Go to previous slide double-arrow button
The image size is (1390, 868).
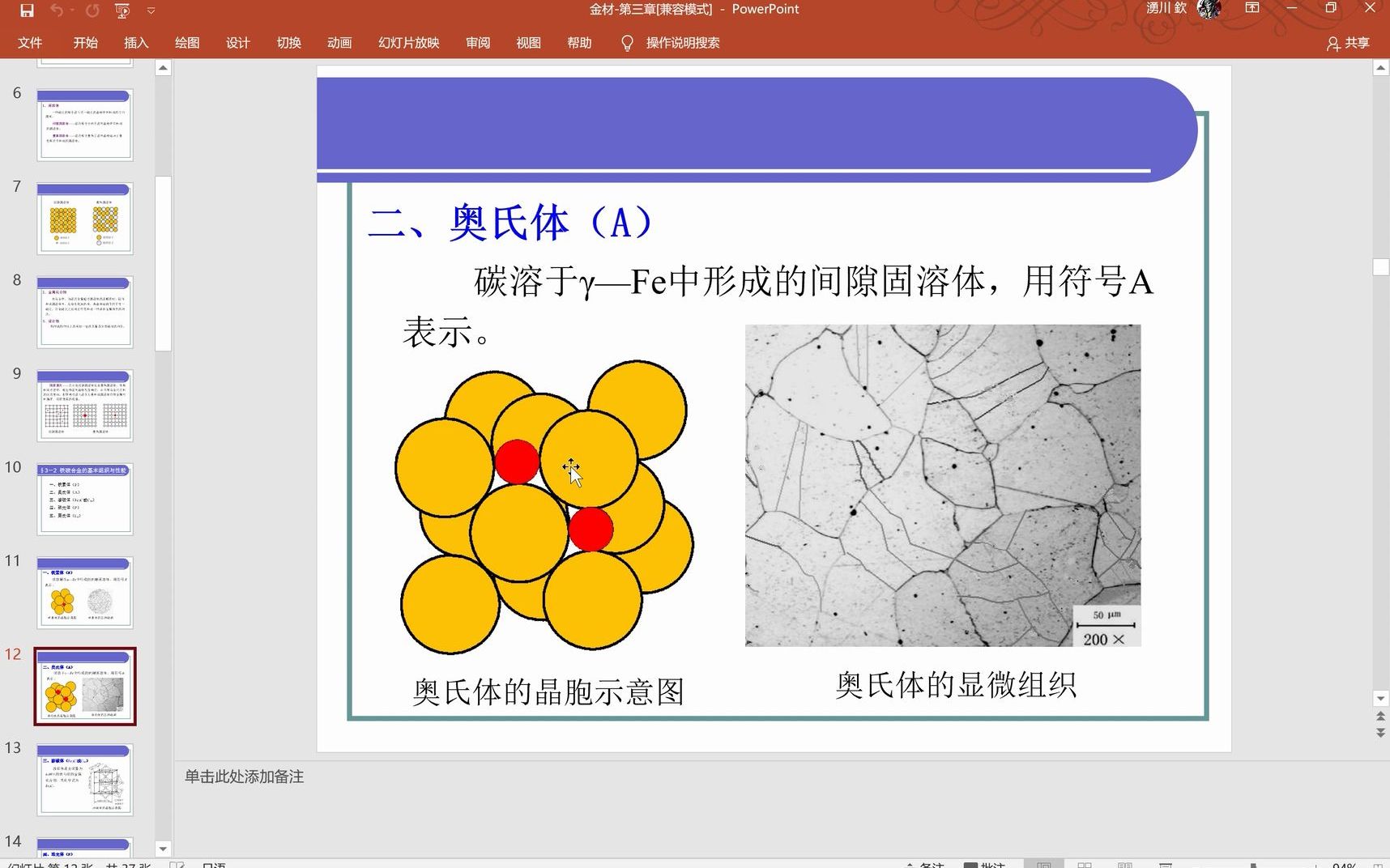coord(1380,717)
